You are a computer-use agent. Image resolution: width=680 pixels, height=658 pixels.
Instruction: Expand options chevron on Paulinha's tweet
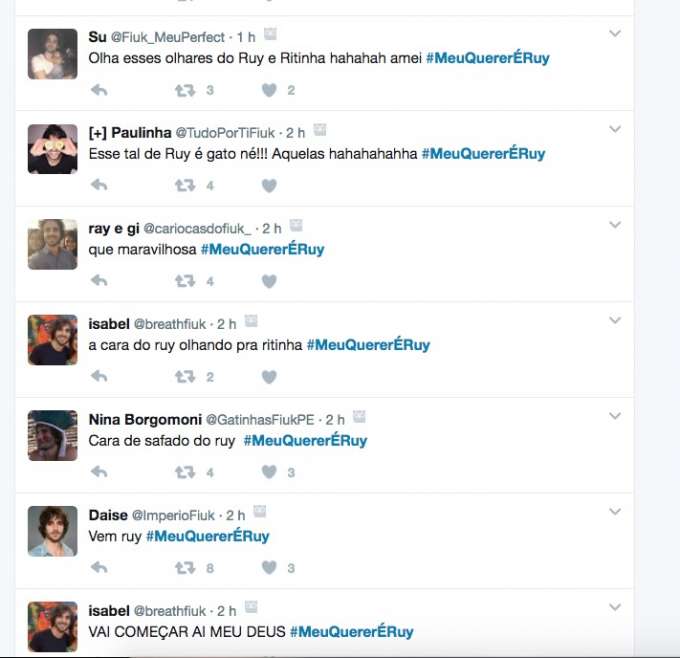615,129
